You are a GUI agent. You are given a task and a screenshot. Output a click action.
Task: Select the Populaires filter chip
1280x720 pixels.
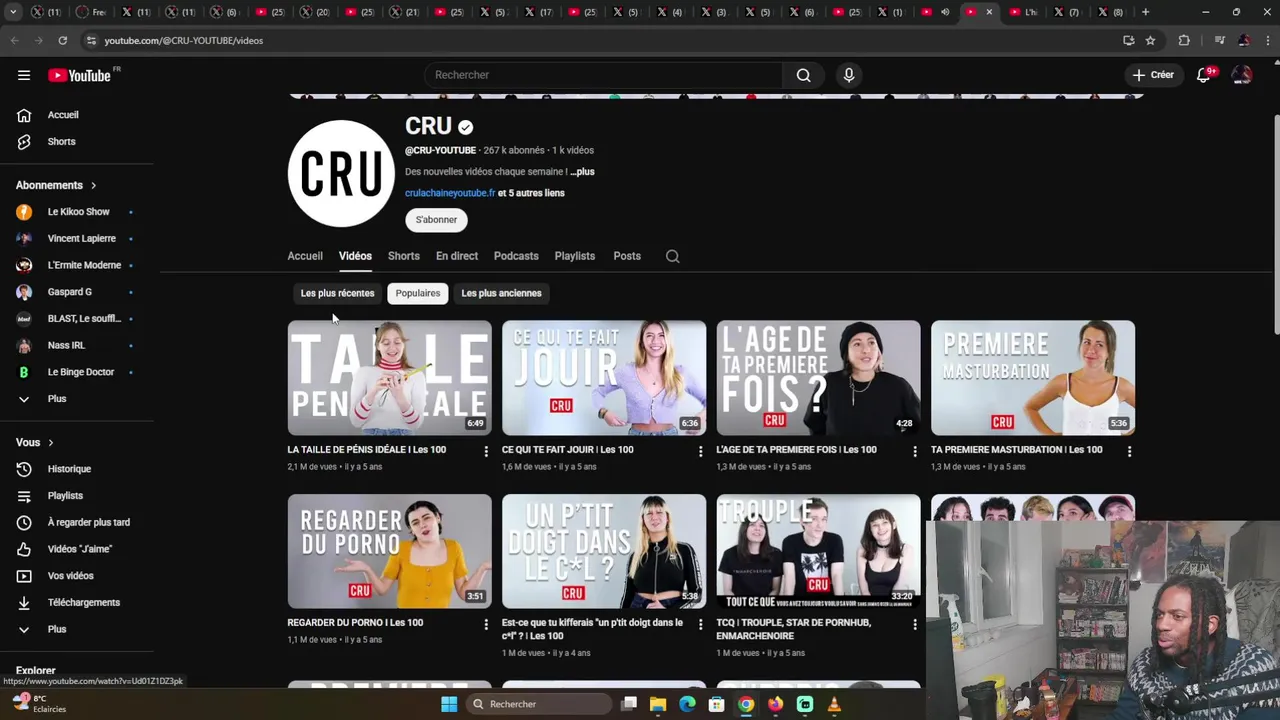click(418, 294)
